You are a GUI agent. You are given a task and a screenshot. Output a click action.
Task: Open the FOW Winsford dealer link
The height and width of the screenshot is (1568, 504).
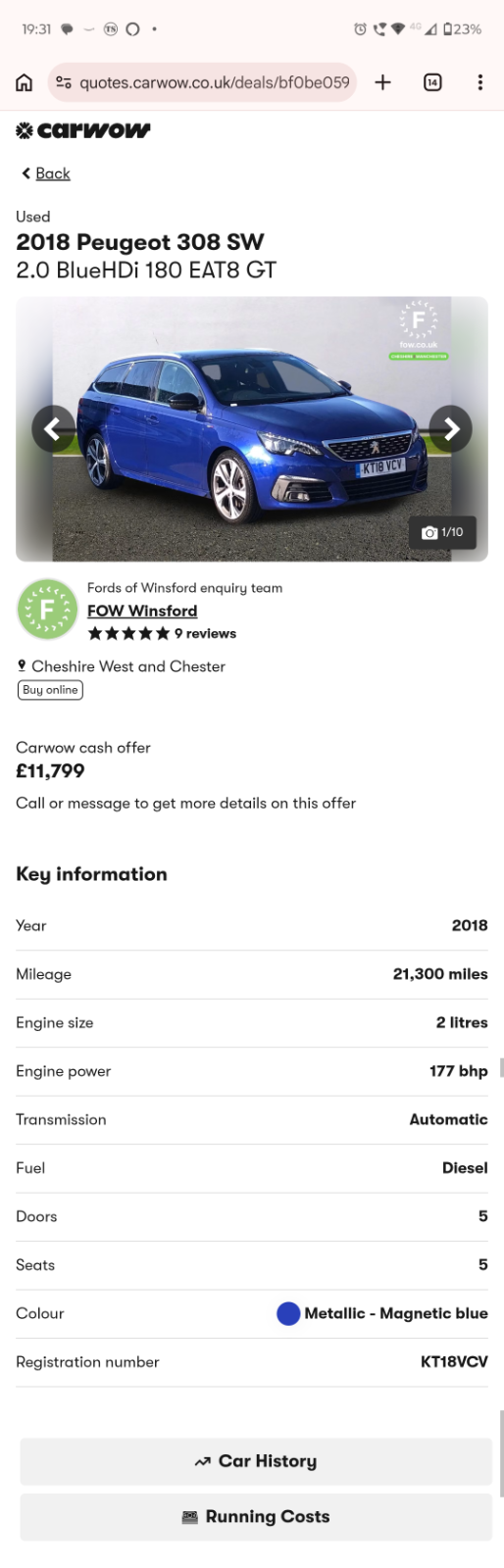[142, 611]
